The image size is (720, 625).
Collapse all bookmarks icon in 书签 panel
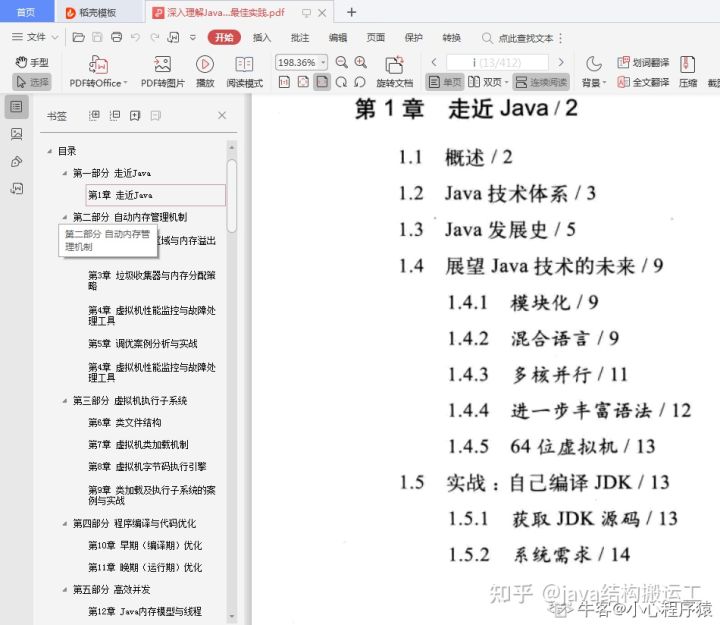[x=115, y=115]
